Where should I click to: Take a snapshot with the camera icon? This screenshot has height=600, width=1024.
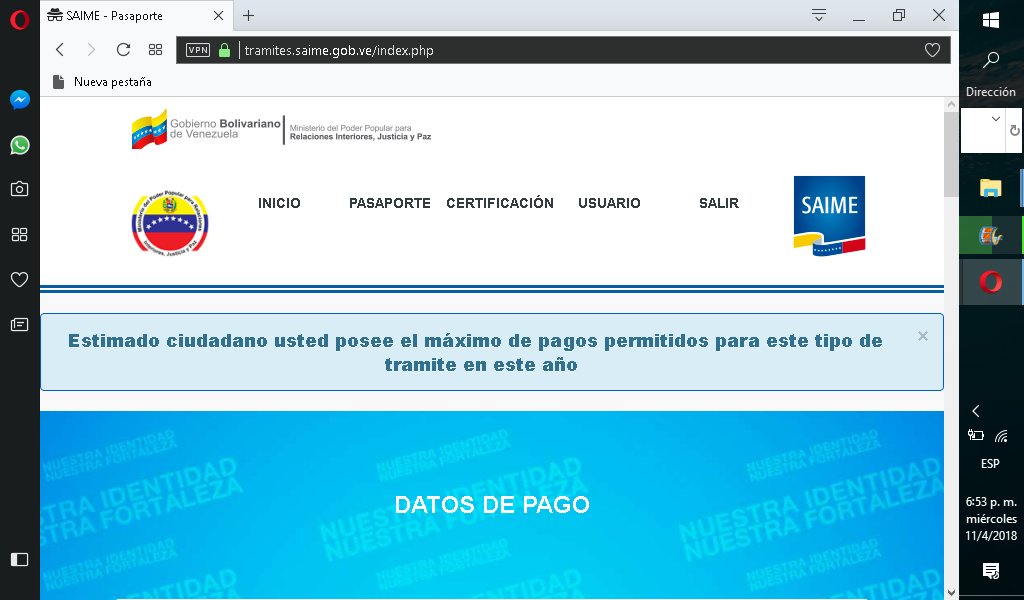tap(20, 189)
